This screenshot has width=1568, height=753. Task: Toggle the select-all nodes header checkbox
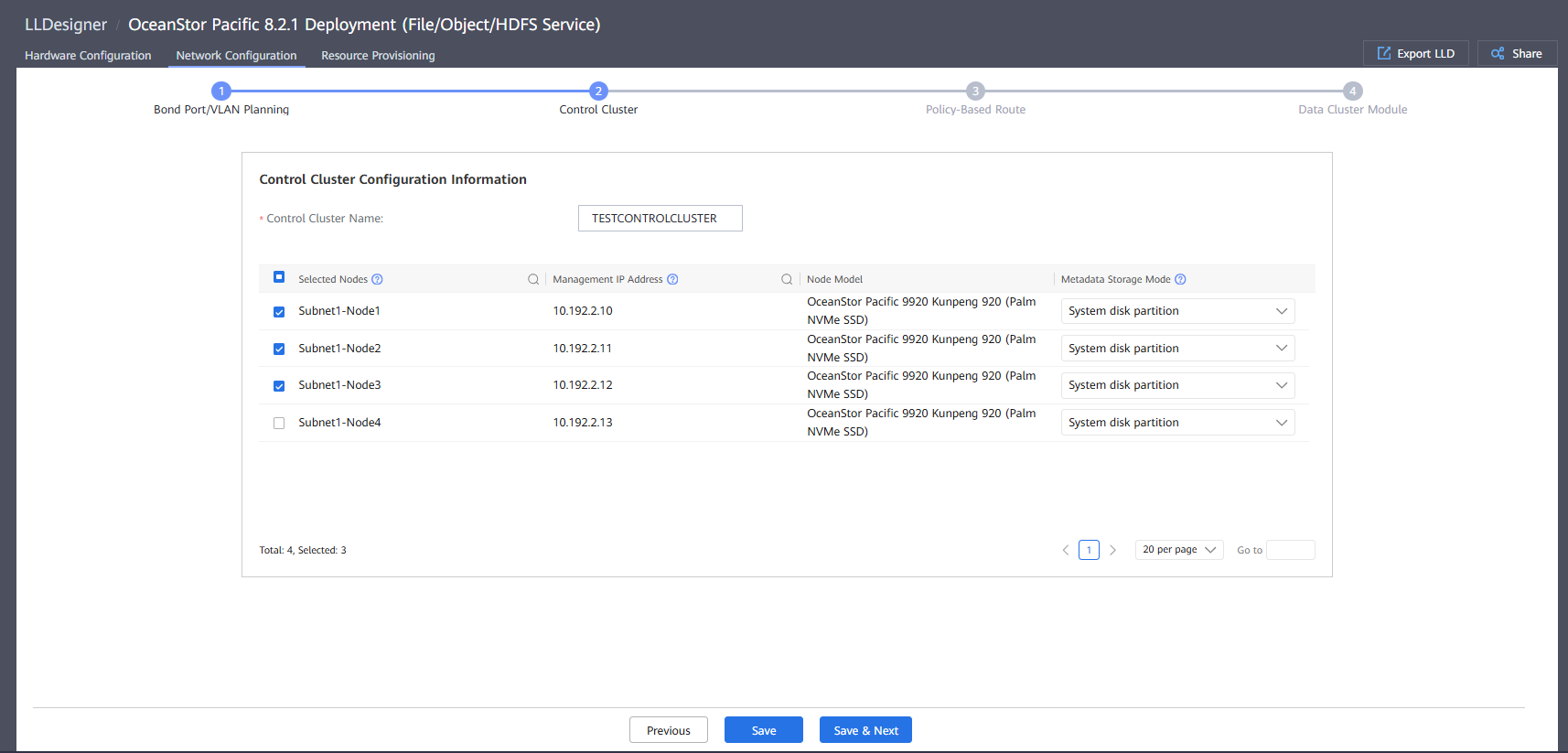[x=279, y=277]
